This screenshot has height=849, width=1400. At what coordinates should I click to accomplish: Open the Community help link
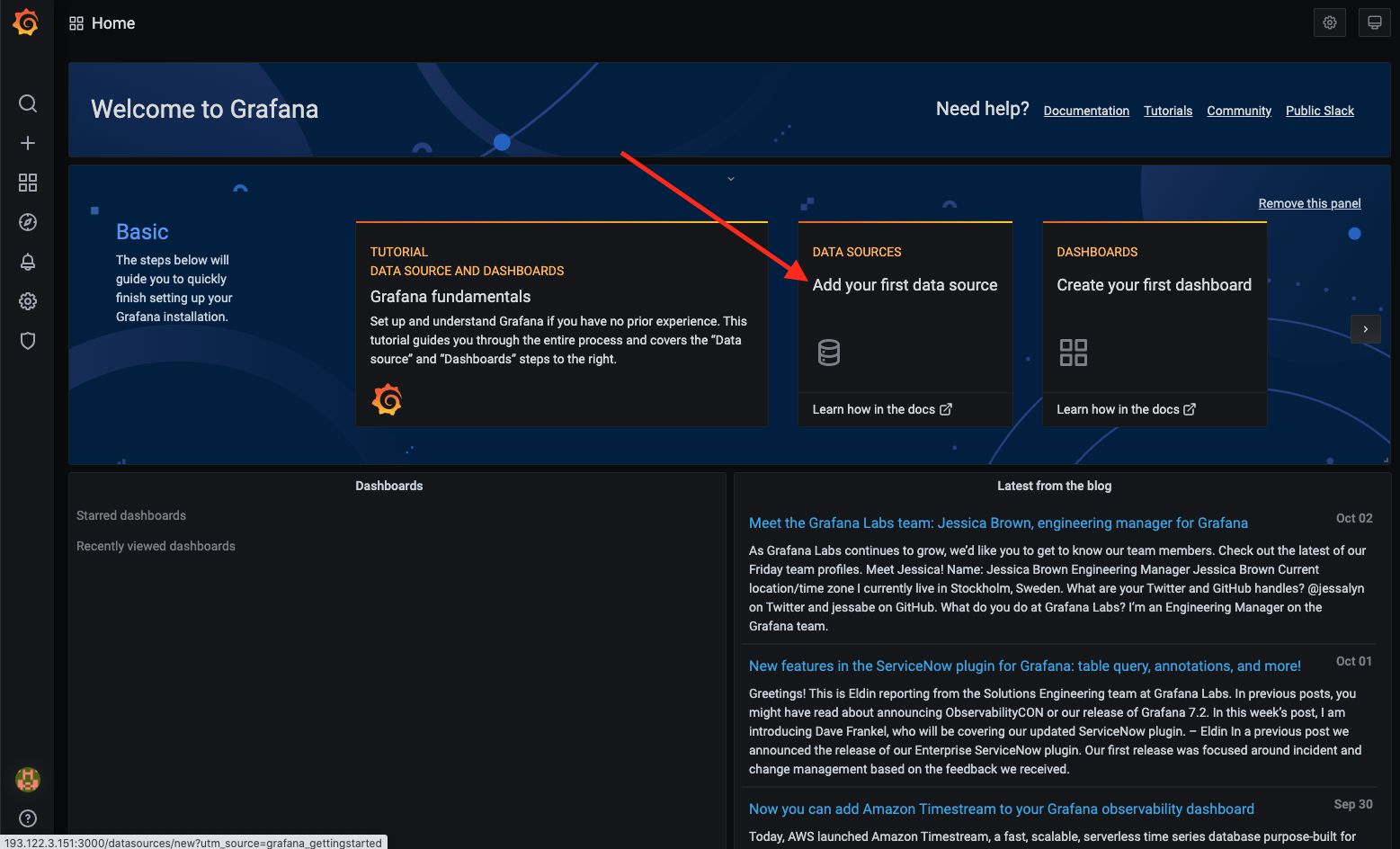[x=1239, y=111]
